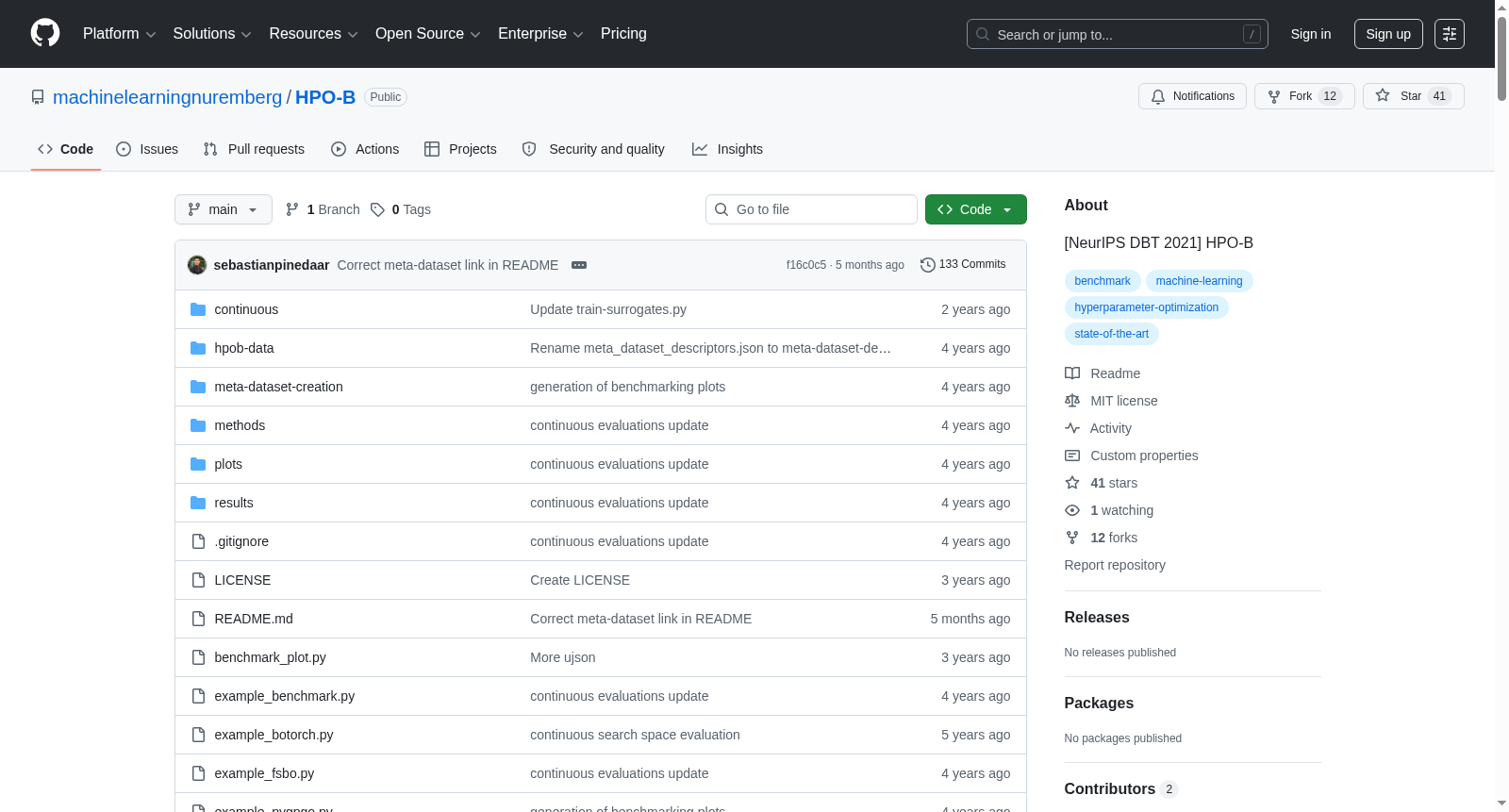Screen dimensions: 1509x812
Task: Click sebastianpinedaar's avatar image
Action: [x=197, y=265]
